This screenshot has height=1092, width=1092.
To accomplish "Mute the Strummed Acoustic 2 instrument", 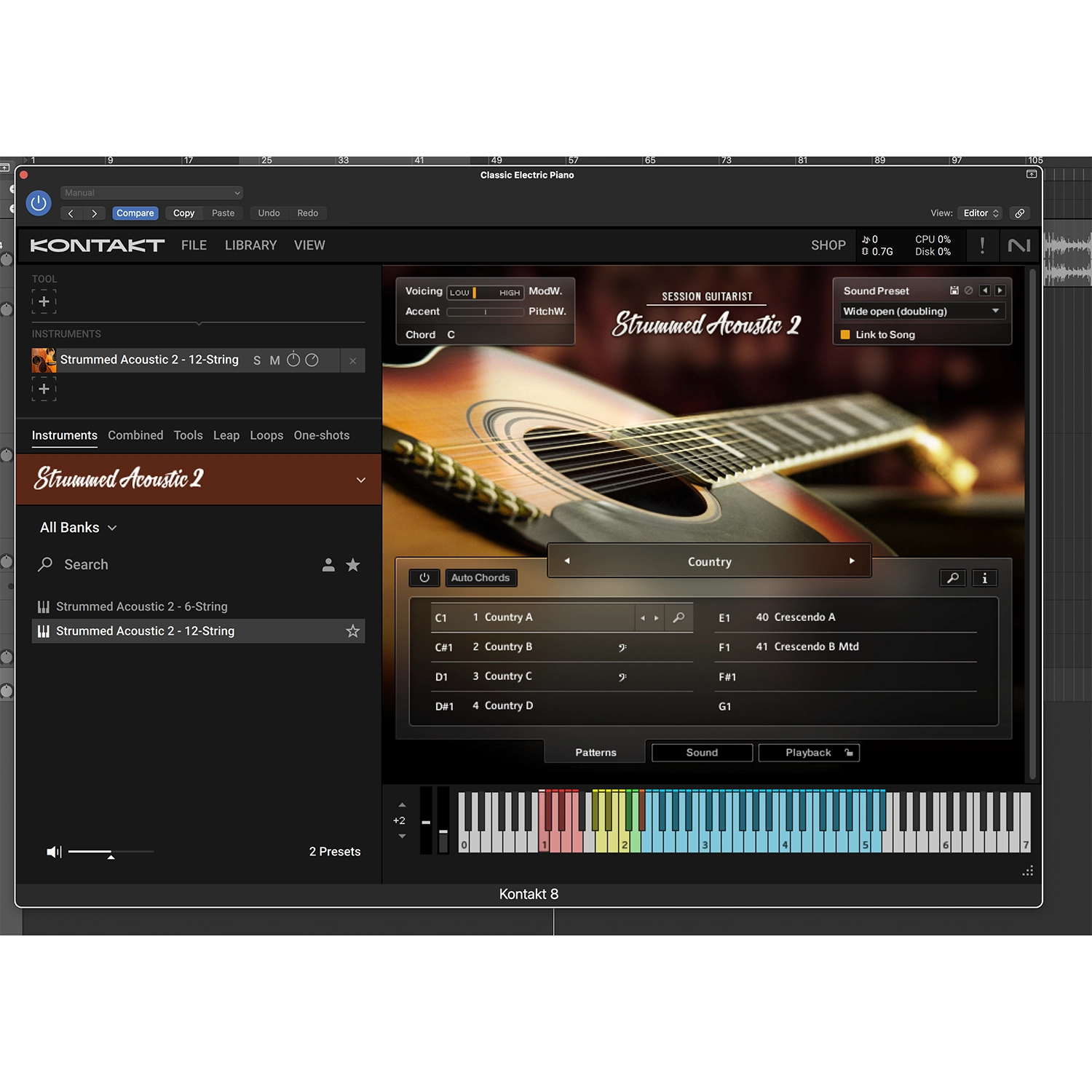I will coord(274,360).
